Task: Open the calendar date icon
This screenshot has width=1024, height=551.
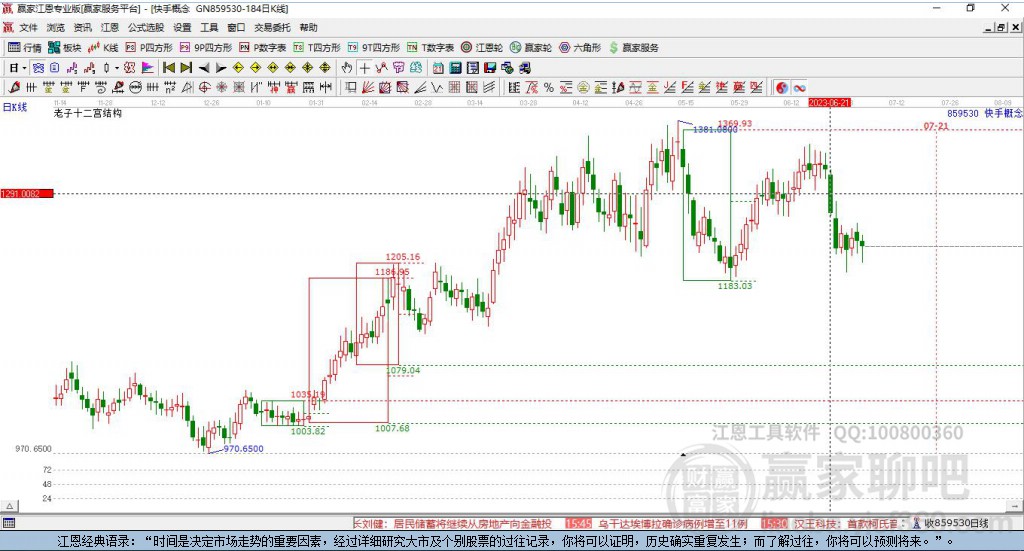Action: 438,67
